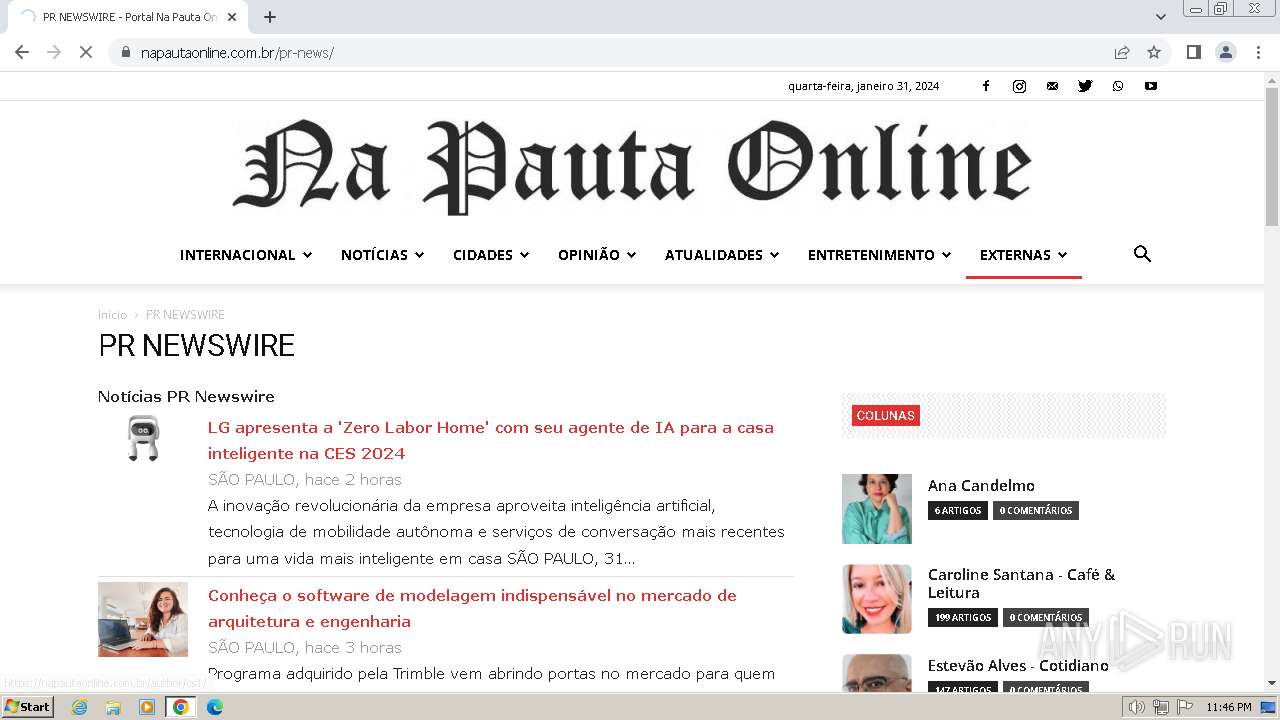The width and height of the screenshot is (1280, 720).
Task: Open Internet Explorer from the taskbar
Action: point(79,707)
